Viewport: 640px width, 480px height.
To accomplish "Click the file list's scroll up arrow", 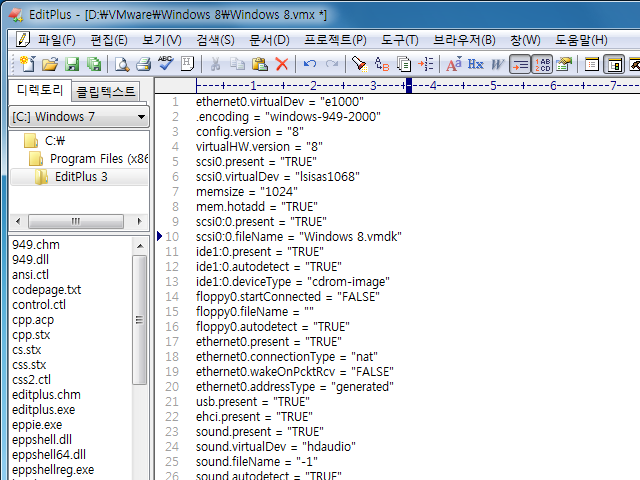I will [x=140, y=246].
